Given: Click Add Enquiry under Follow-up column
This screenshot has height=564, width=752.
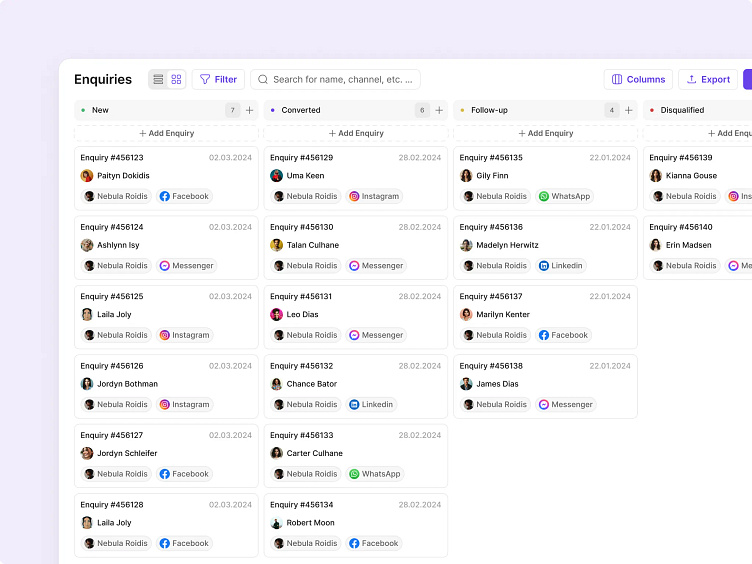Looking at the screenshot, I should point(545,133).
